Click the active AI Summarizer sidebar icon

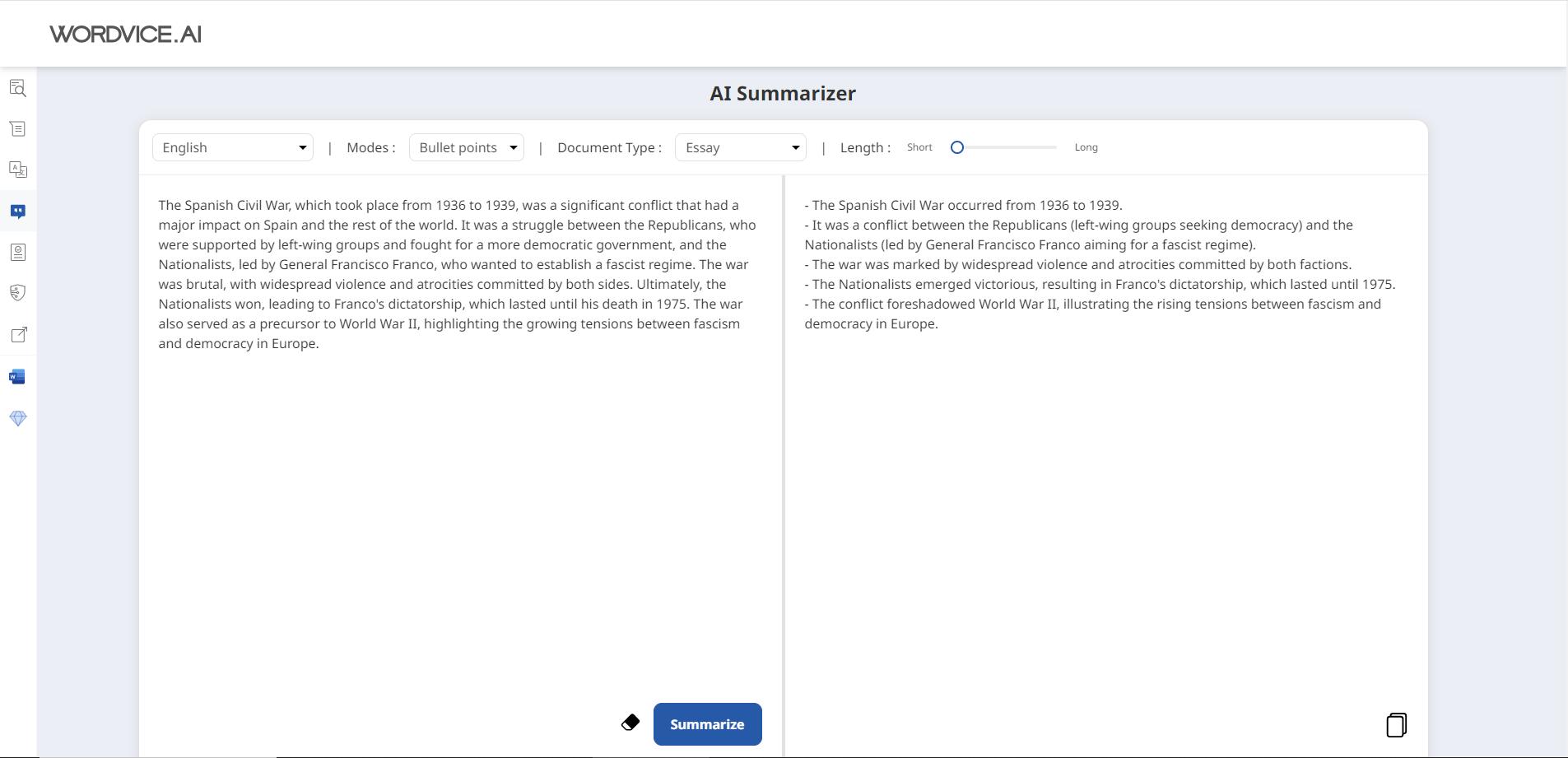(x=18, y=212)
